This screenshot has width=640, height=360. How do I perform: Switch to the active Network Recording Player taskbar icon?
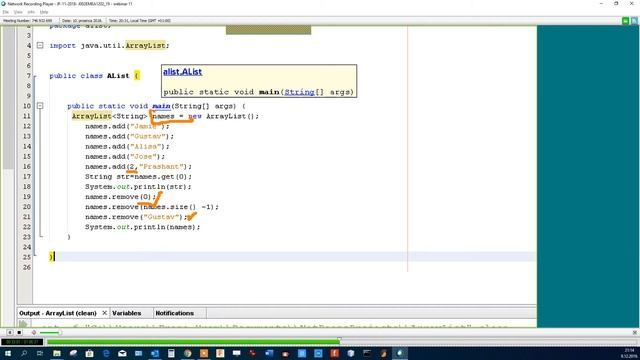point(400,353)
